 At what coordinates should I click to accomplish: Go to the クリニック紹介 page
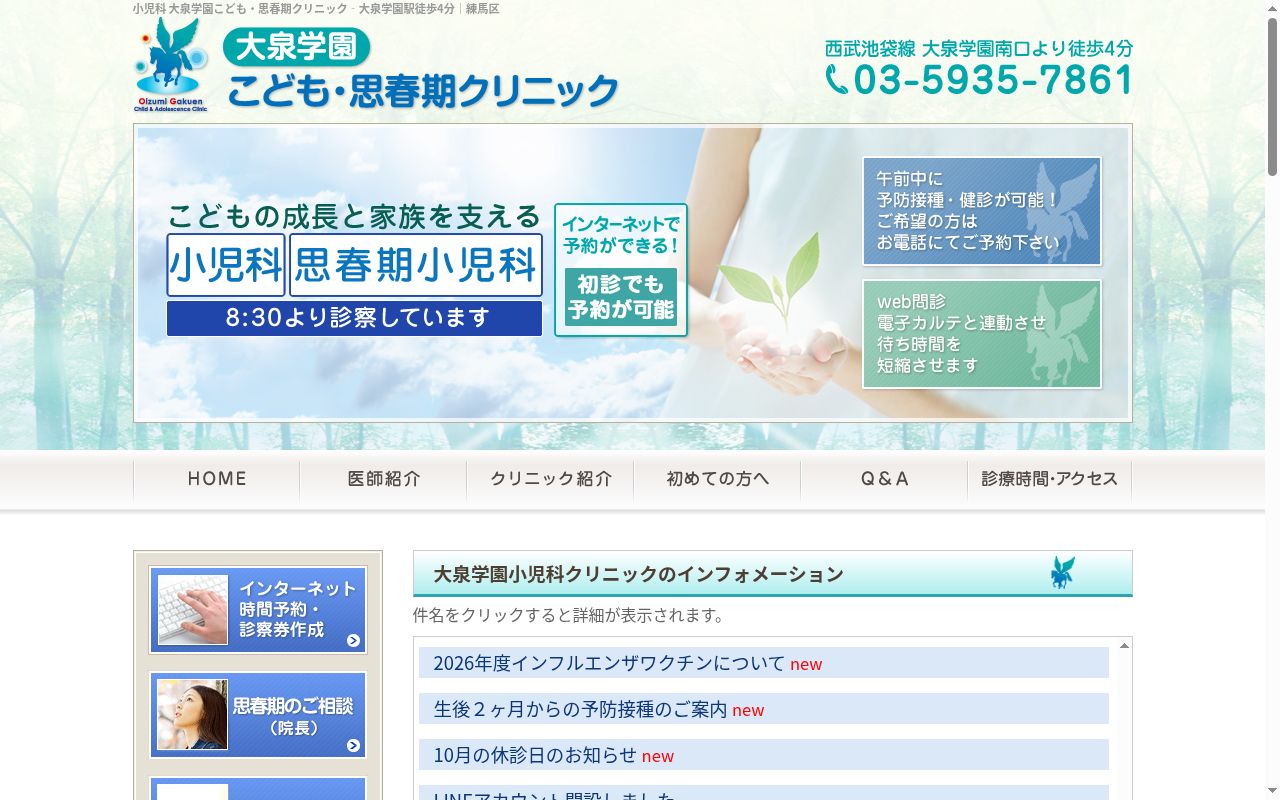(x=551, y=479)
